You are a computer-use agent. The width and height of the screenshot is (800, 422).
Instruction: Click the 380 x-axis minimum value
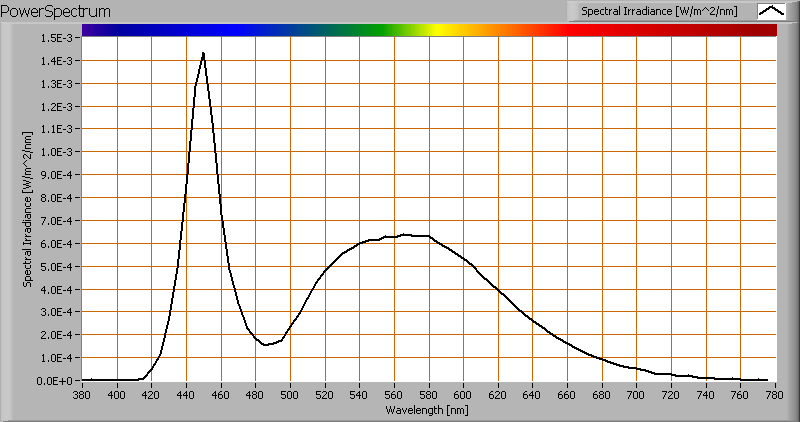click(82, 395)
